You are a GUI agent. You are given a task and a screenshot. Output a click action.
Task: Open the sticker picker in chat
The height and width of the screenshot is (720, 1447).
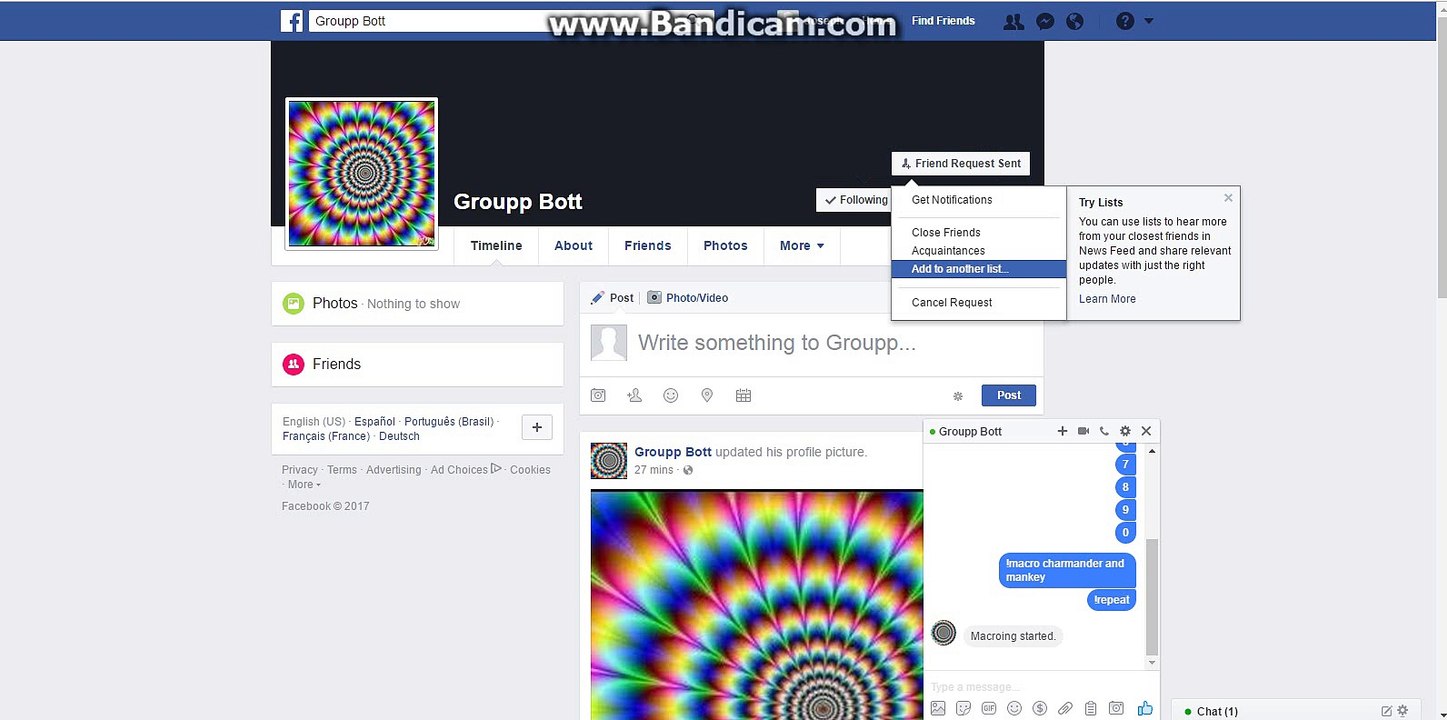pyautogui.click(x=963, y=709)
